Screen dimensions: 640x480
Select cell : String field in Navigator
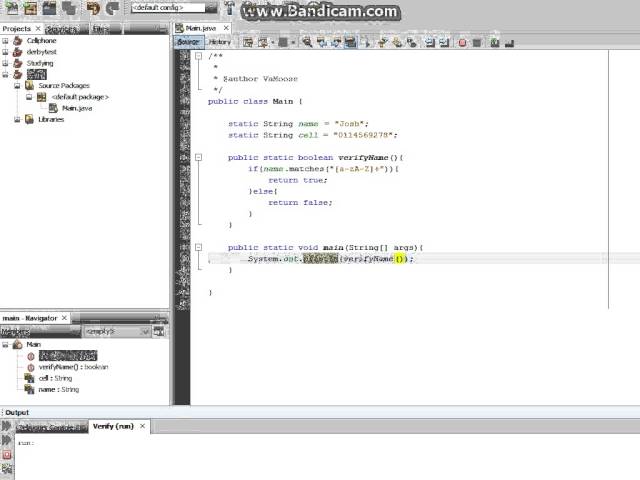55,378
